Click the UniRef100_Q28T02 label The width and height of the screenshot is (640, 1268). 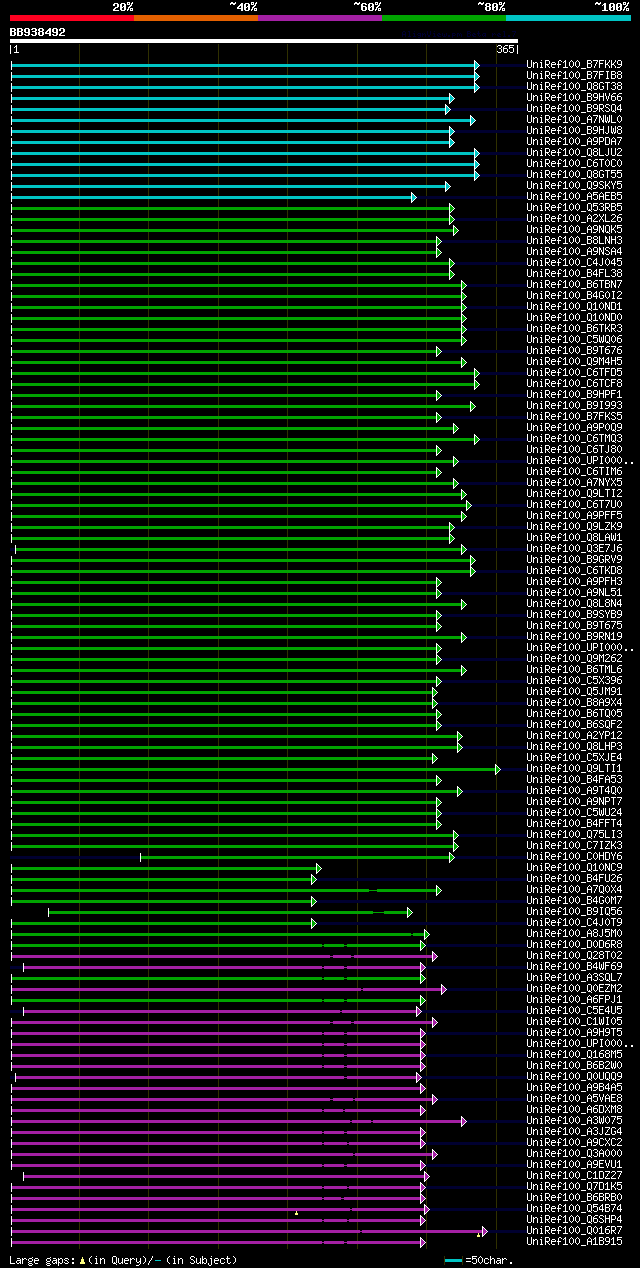574,956
